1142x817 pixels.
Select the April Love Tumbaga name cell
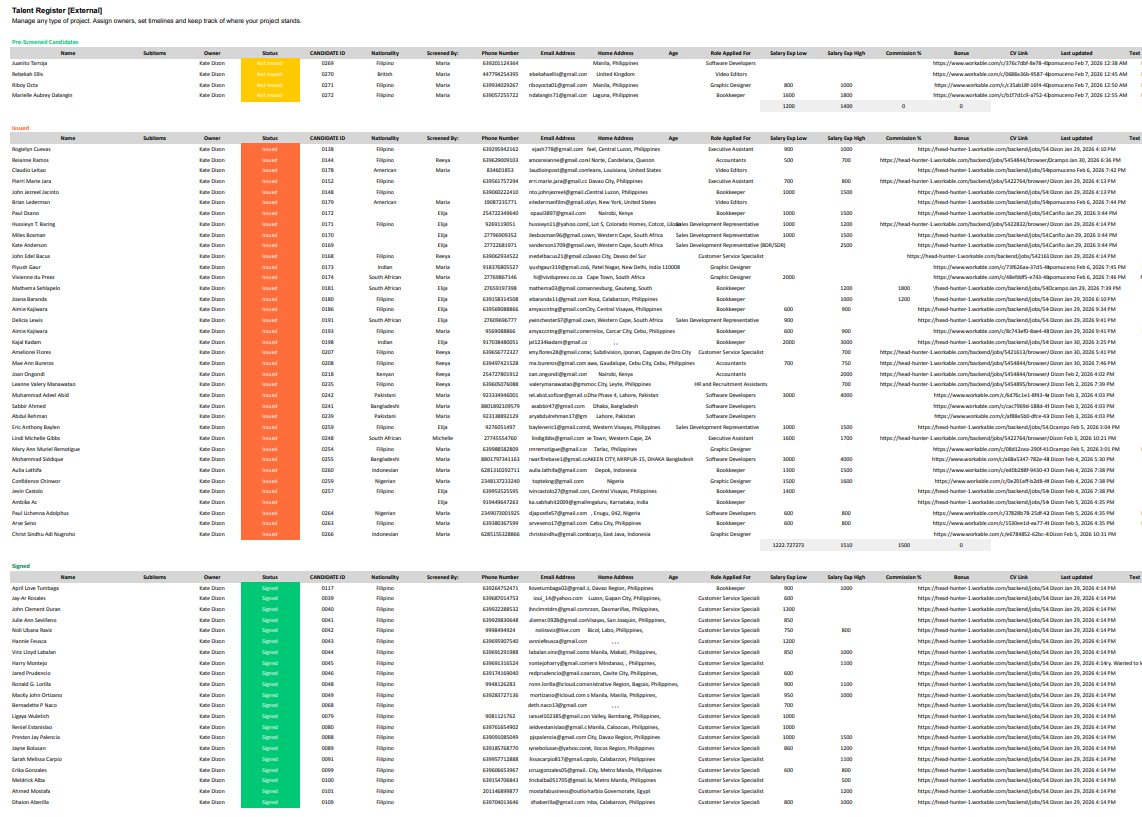tap(35, 588)
